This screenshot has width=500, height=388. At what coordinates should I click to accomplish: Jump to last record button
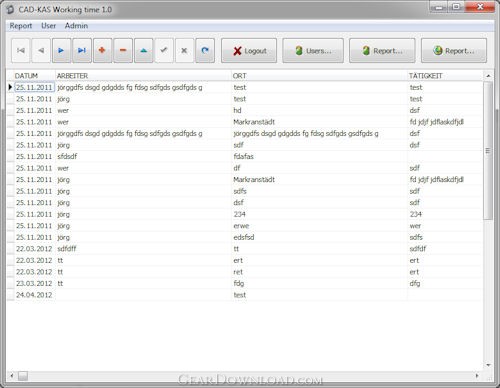pos(82,50)
